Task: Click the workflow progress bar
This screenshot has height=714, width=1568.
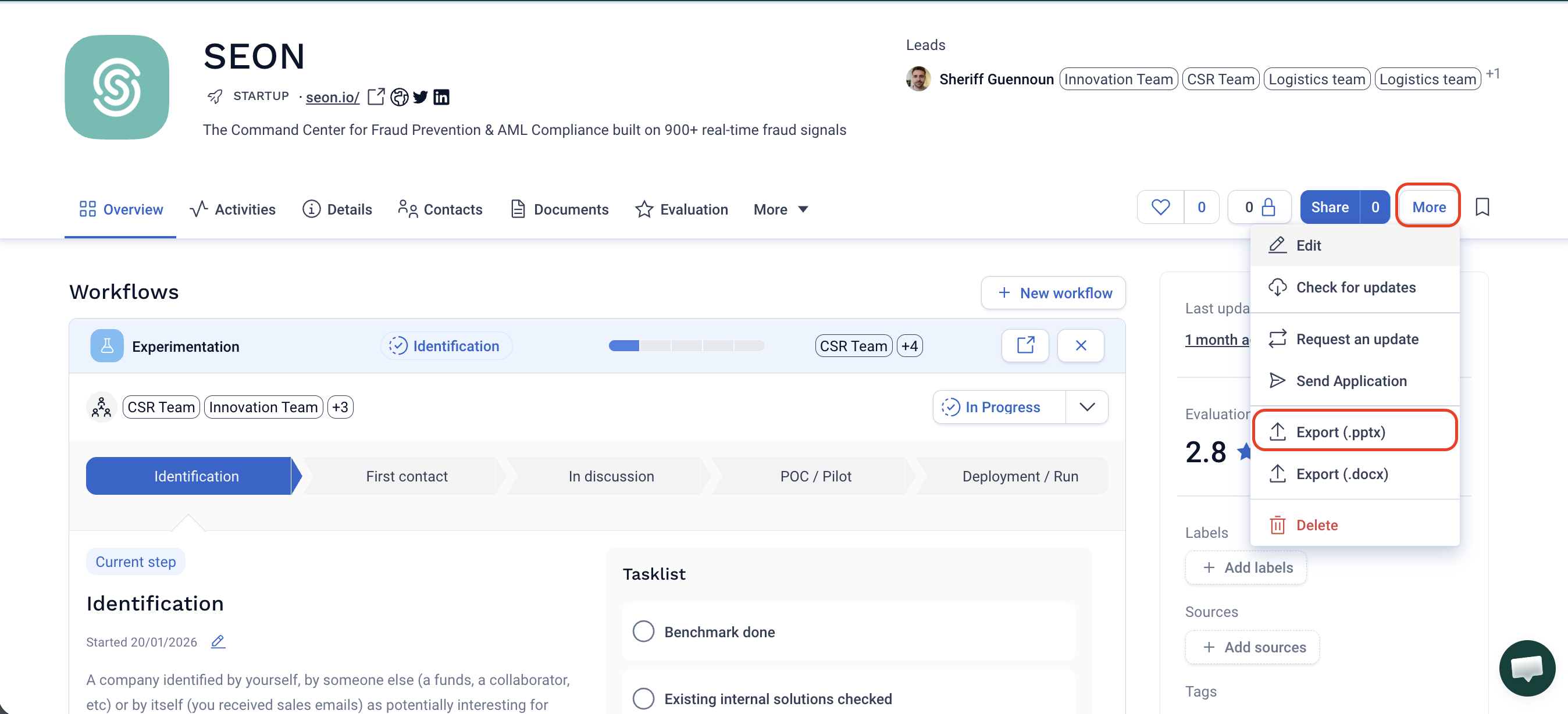Action: tap(686, 346)
